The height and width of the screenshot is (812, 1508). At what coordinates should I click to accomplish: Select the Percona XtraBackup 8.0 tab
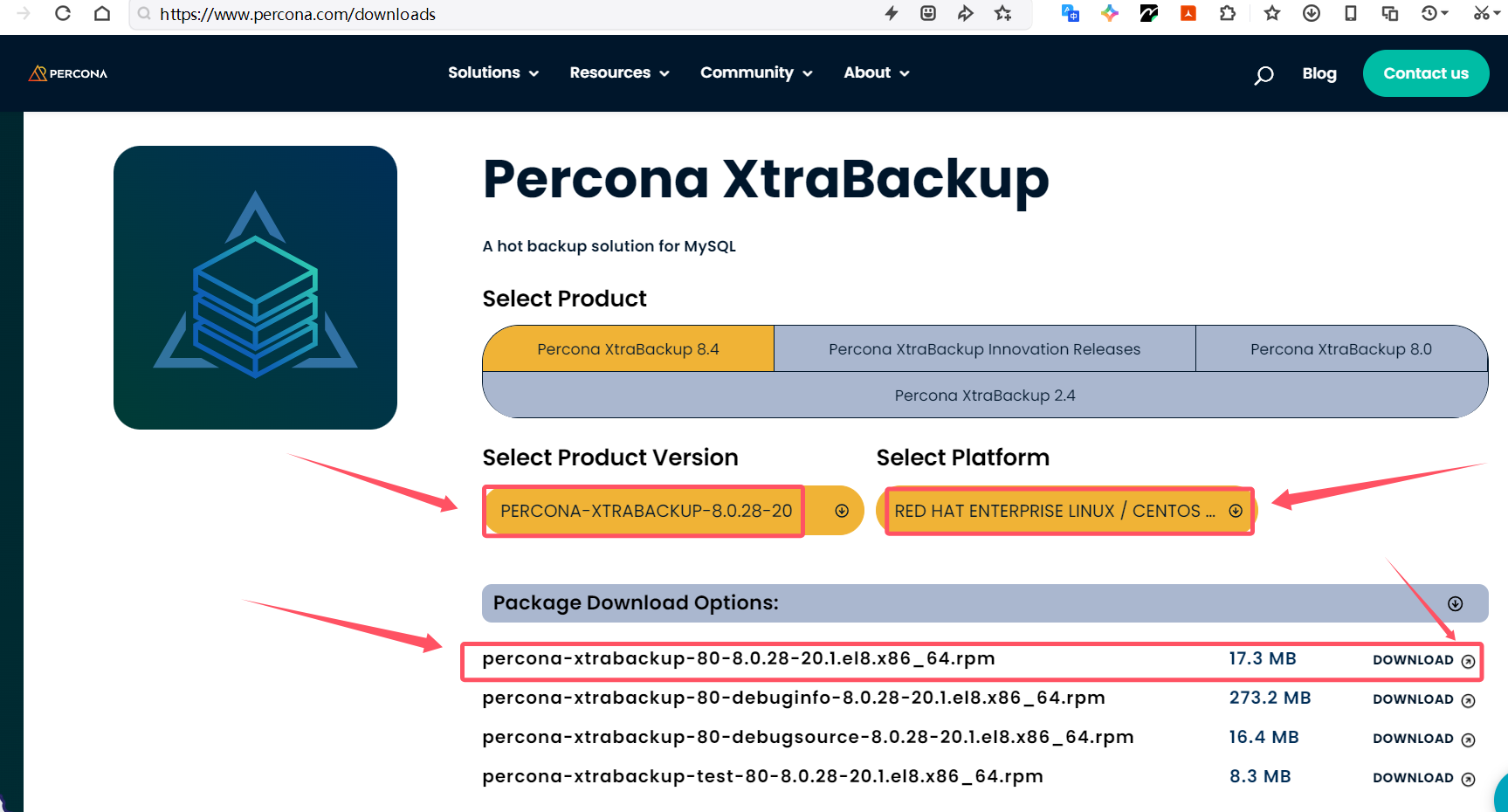1341,349
